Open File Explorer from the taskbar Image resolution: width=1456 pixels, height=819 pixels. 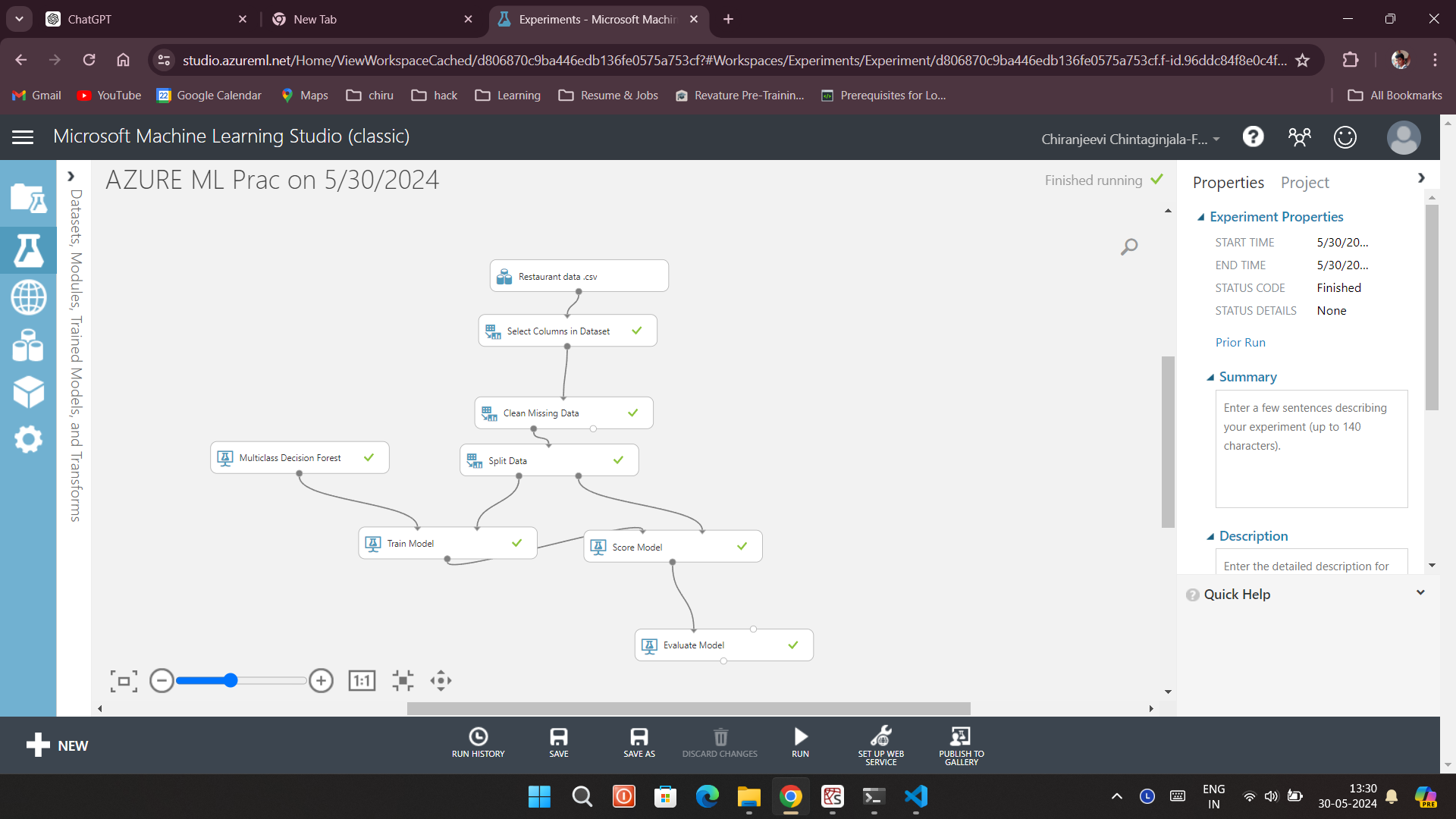coord(748,796)
